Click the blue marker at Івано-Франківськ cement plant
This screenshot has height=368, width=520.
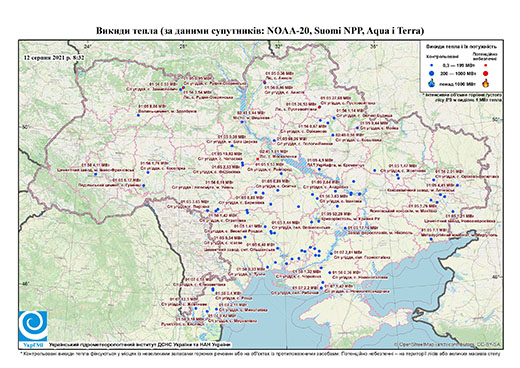pyautogui.click(x=95, y=174)
